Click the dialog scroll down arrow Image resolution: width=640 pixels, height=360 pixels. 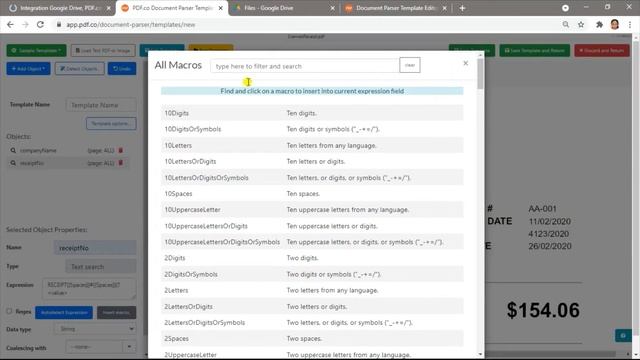480,354
